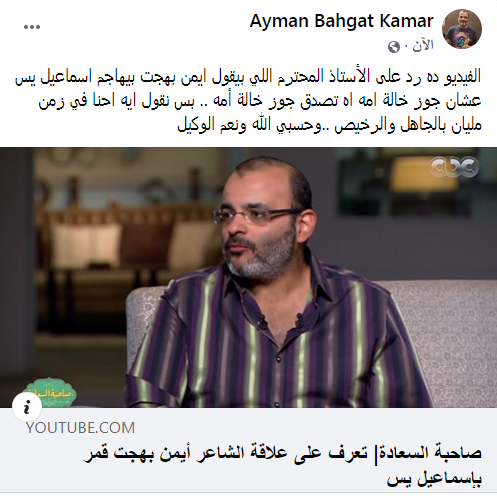Screen dimensions: 497x499
Task: Open the Ayman Bahgat Kamar profile name link
Action: tap(341, 22)
